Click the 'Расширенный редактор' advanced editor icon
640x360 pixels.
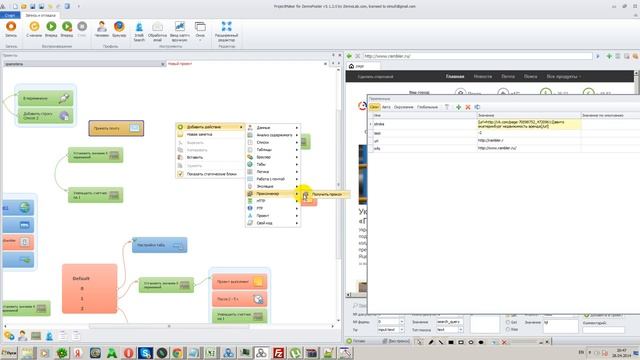(x=227, y=27)
